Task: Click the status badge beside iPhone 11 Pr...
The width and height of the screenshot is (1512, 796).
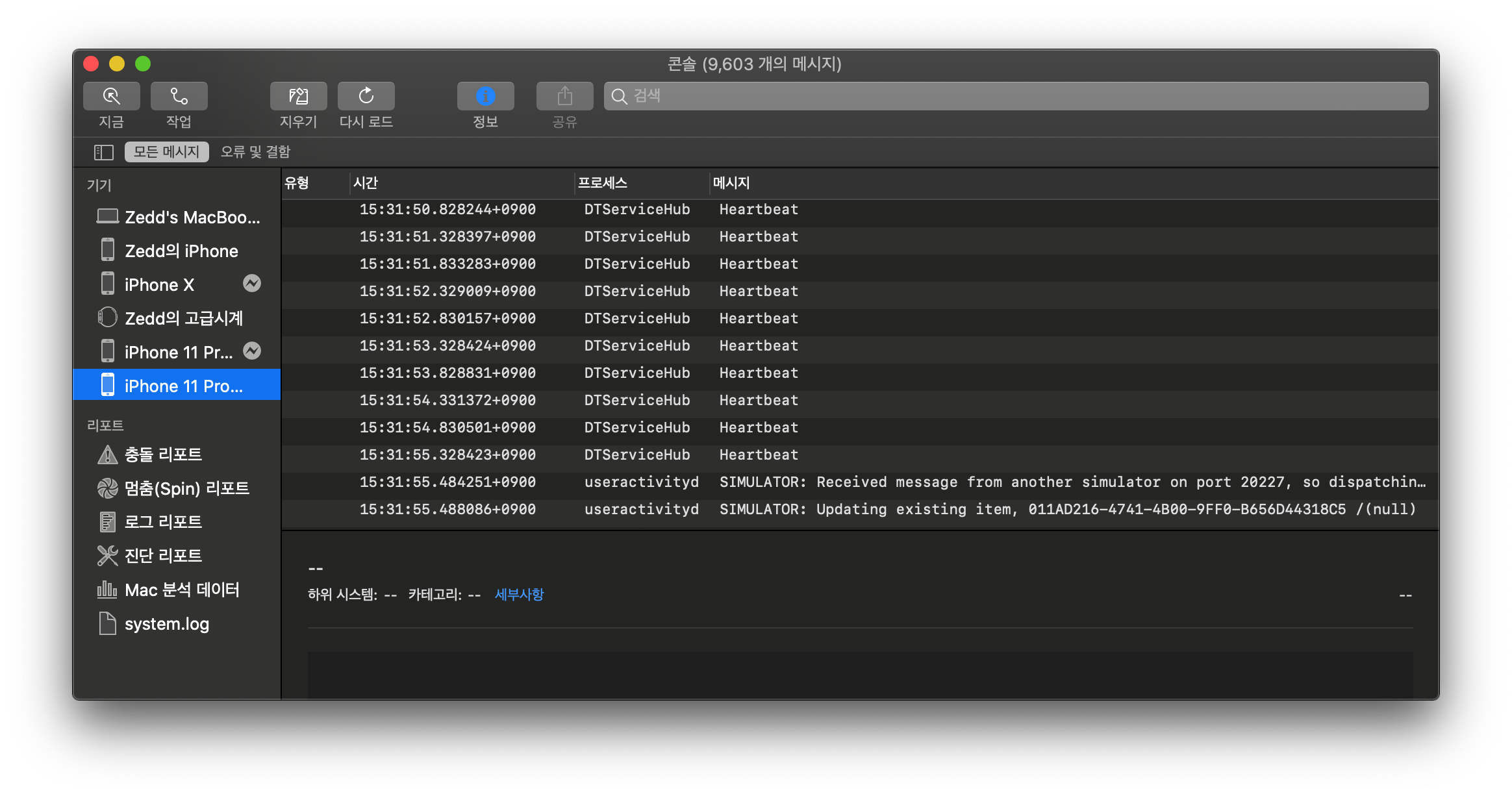Action: (x=252, y=351)
